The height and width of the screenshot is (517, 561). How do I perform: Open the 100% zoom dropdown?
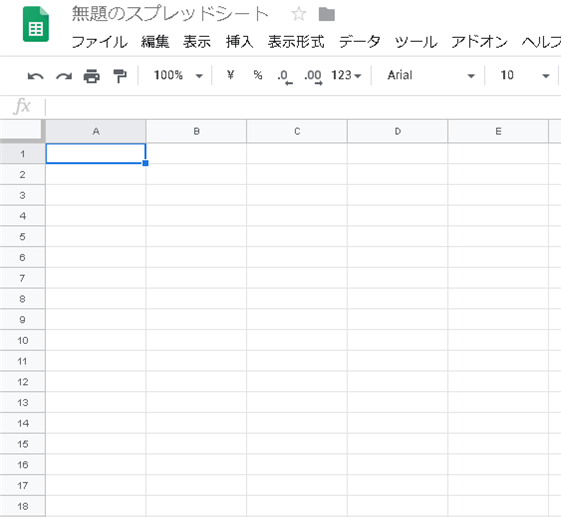tap(178, 75)
